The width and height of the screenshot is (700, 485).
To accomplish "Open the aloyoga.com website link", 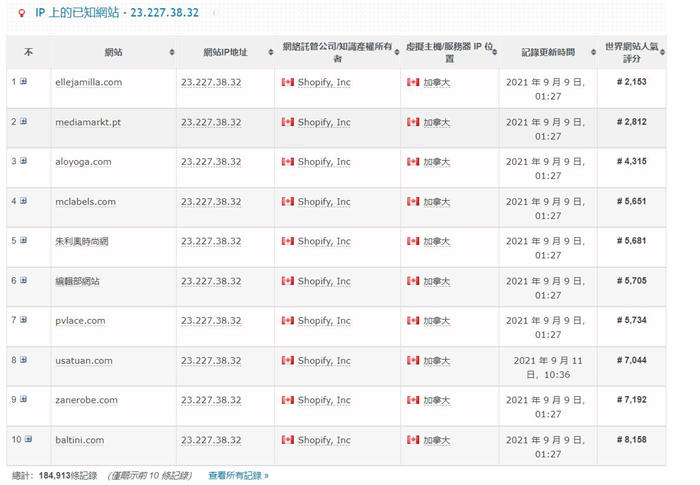I will (83, 162).
